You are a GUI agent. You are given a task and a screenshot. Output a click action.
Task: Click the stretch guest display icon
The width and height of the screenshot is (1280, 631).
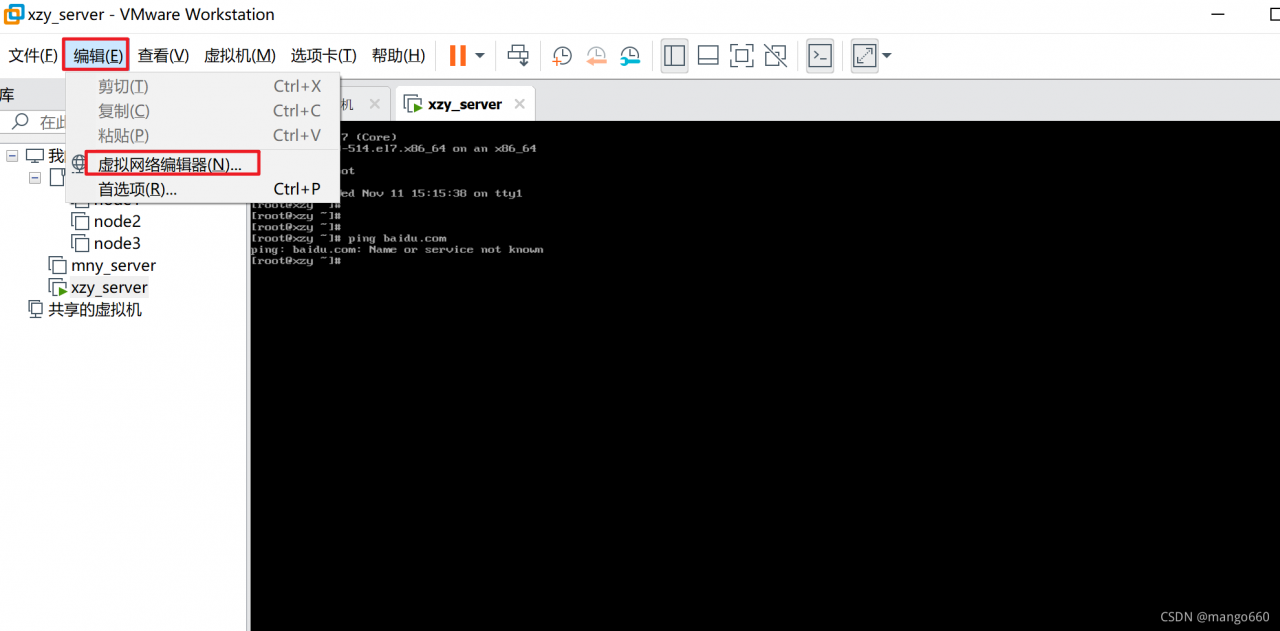pyautogui.click(x=865, y=56)
